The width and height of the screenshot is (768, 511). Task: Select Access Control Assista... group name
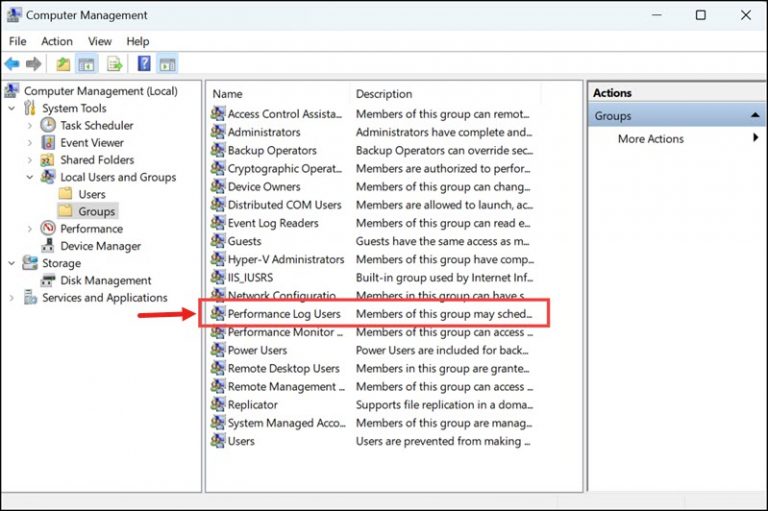[x=285, y=114]
